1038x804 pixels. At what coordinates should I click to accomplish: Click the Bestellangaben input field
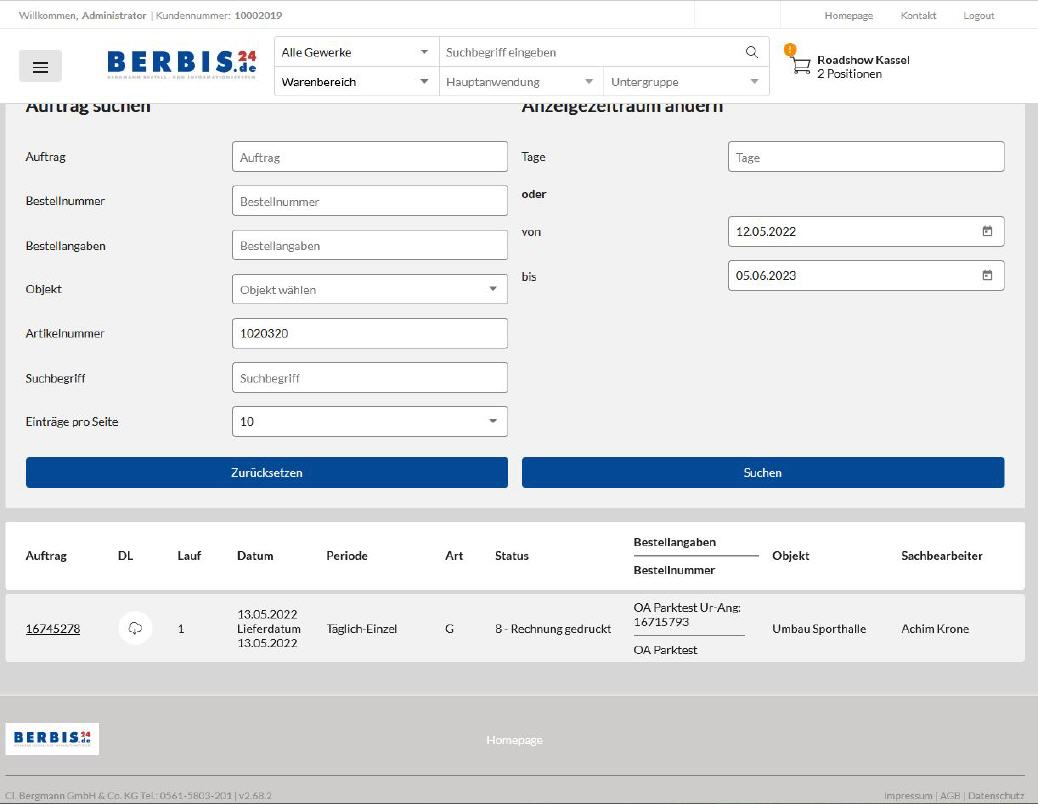369,246
